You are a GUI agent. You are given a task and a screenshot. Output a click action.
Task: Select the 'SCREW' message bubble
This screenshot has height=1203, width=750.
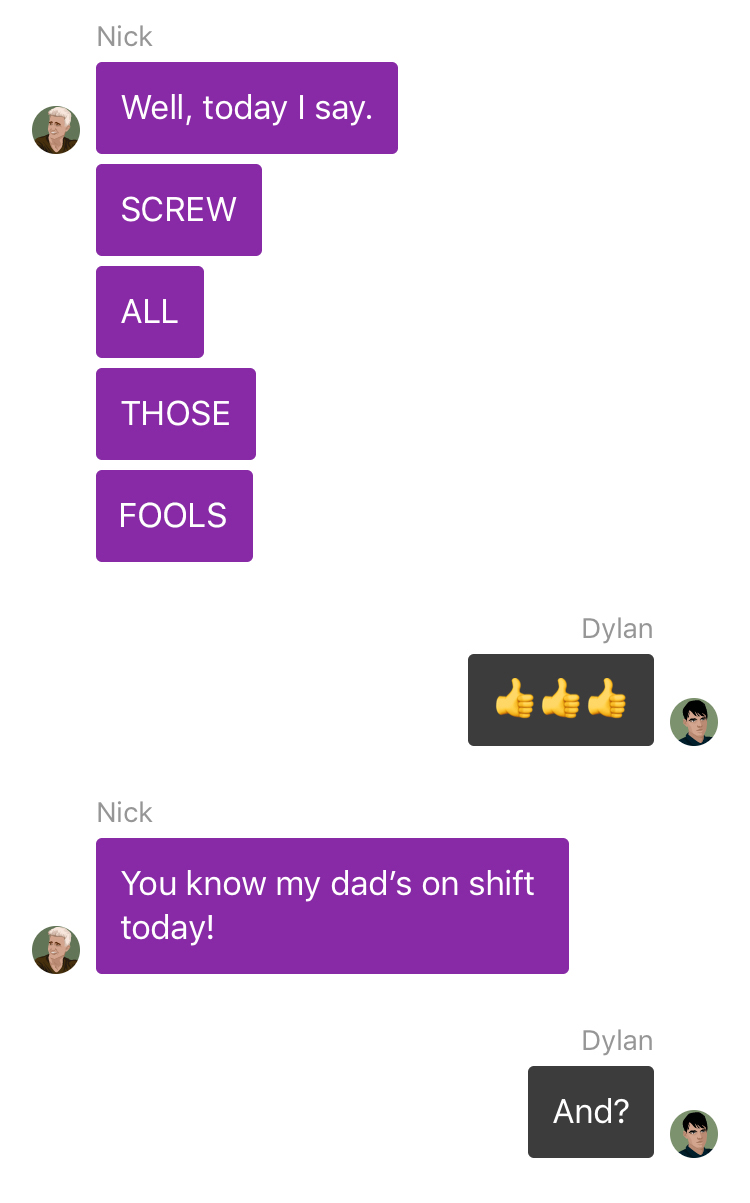(179, 210)
